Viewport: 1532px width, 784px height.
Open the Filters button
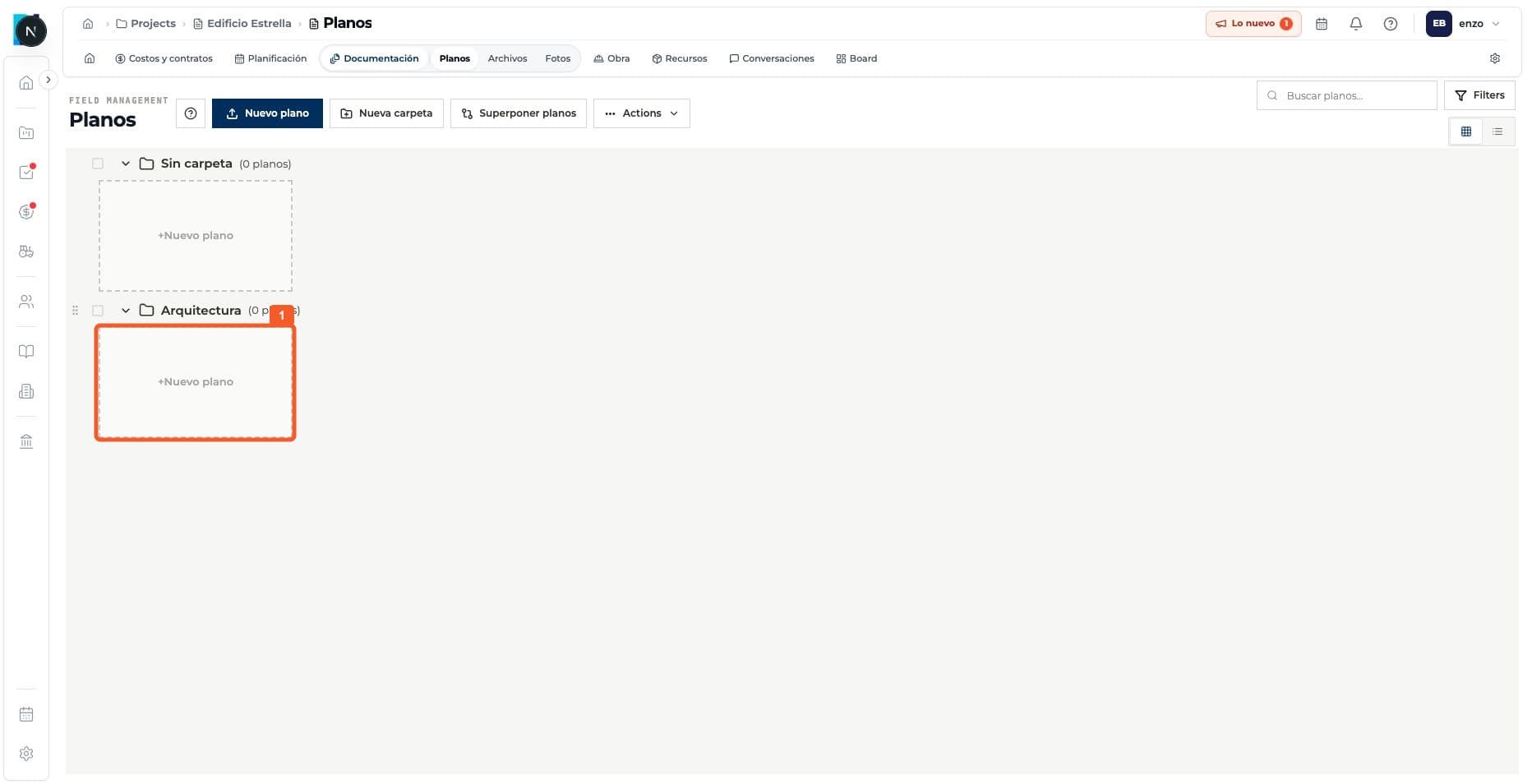coord(1479,95)
